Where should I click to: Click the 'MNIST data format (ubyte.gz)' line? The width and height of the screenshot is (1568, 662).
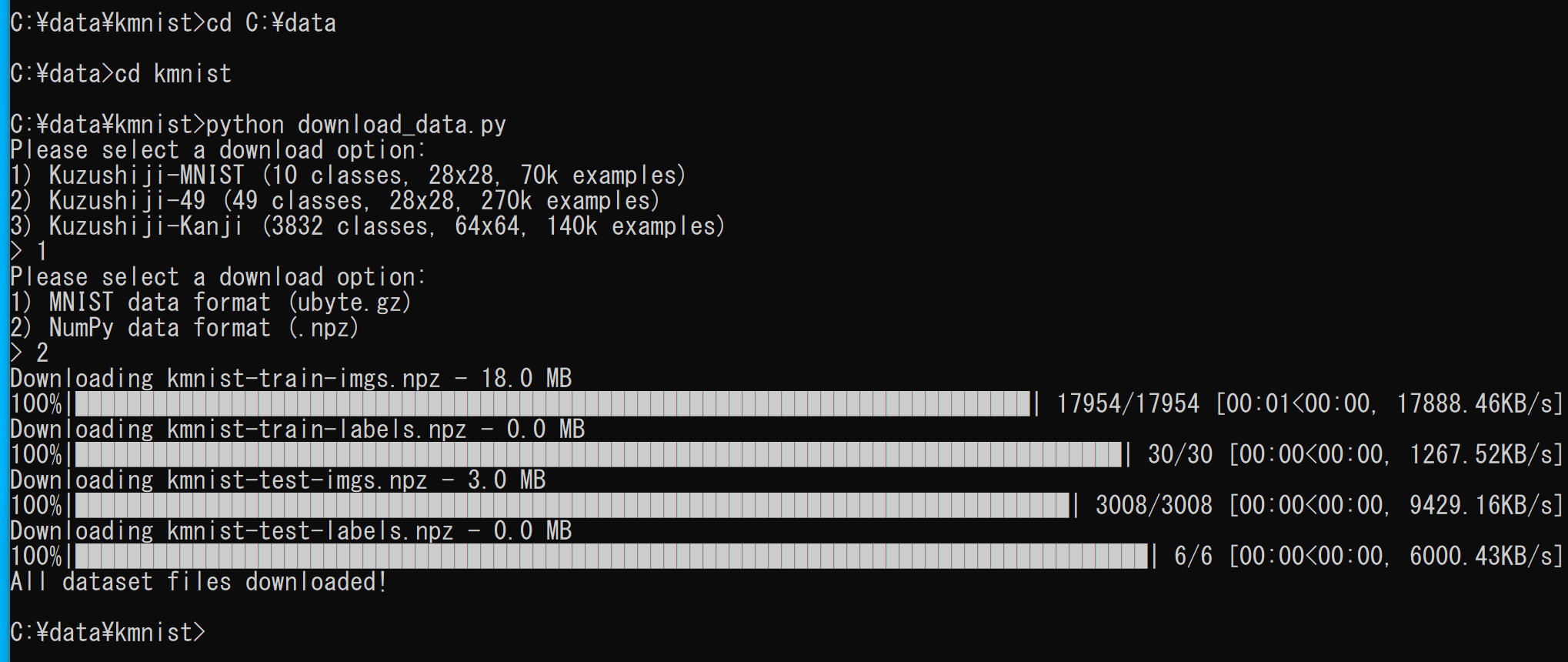[x=211, y=303]
